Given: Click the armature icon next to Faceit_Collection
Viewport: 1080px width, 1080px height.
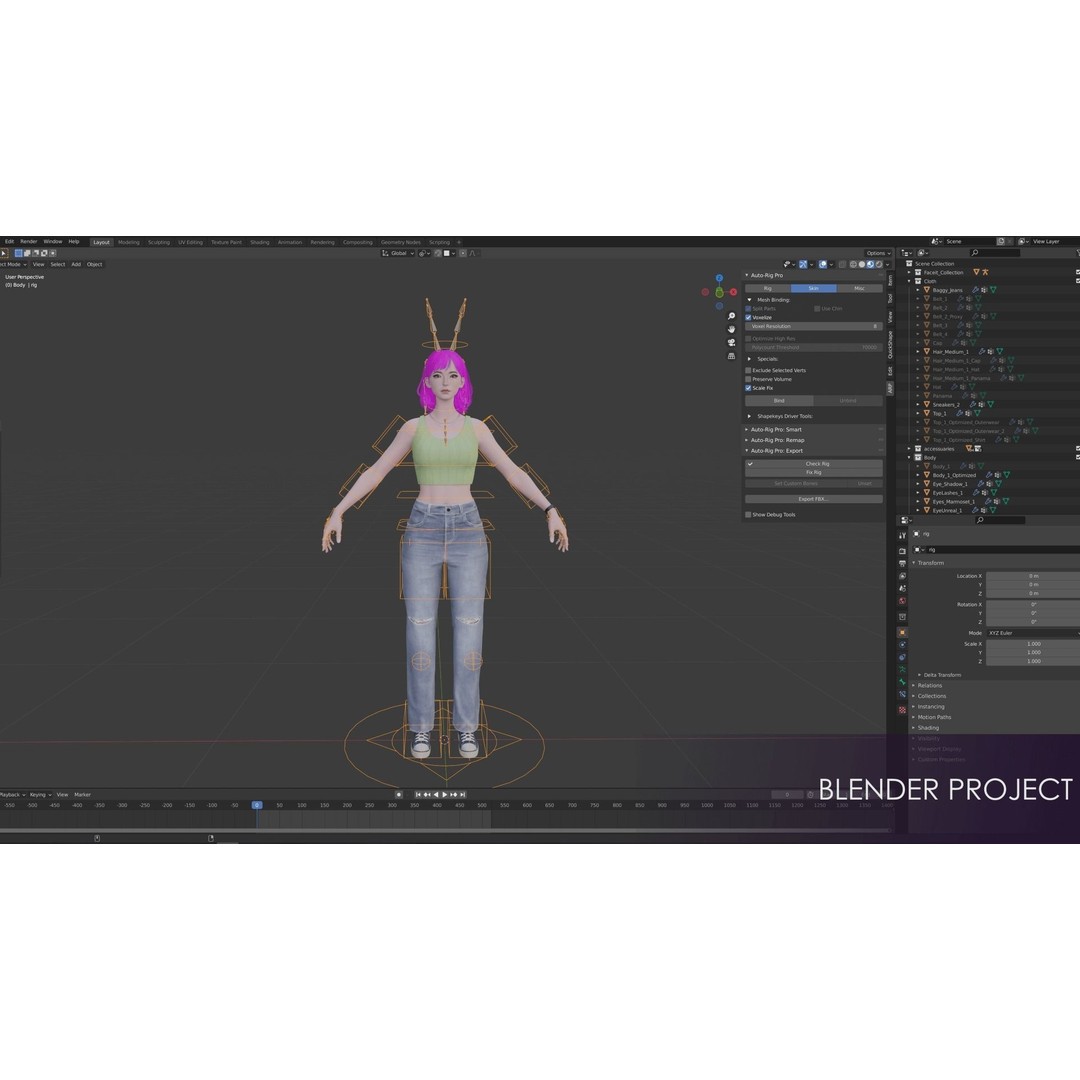Looking at the screenshot, I should 985,272.
